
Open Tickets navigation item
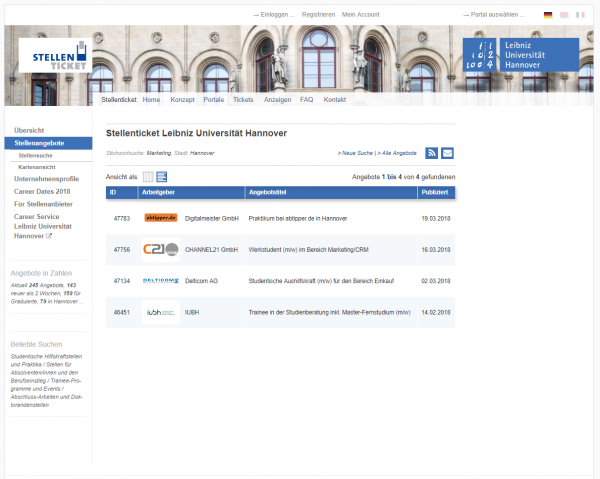pyautogui.click(x=243, y=99)
